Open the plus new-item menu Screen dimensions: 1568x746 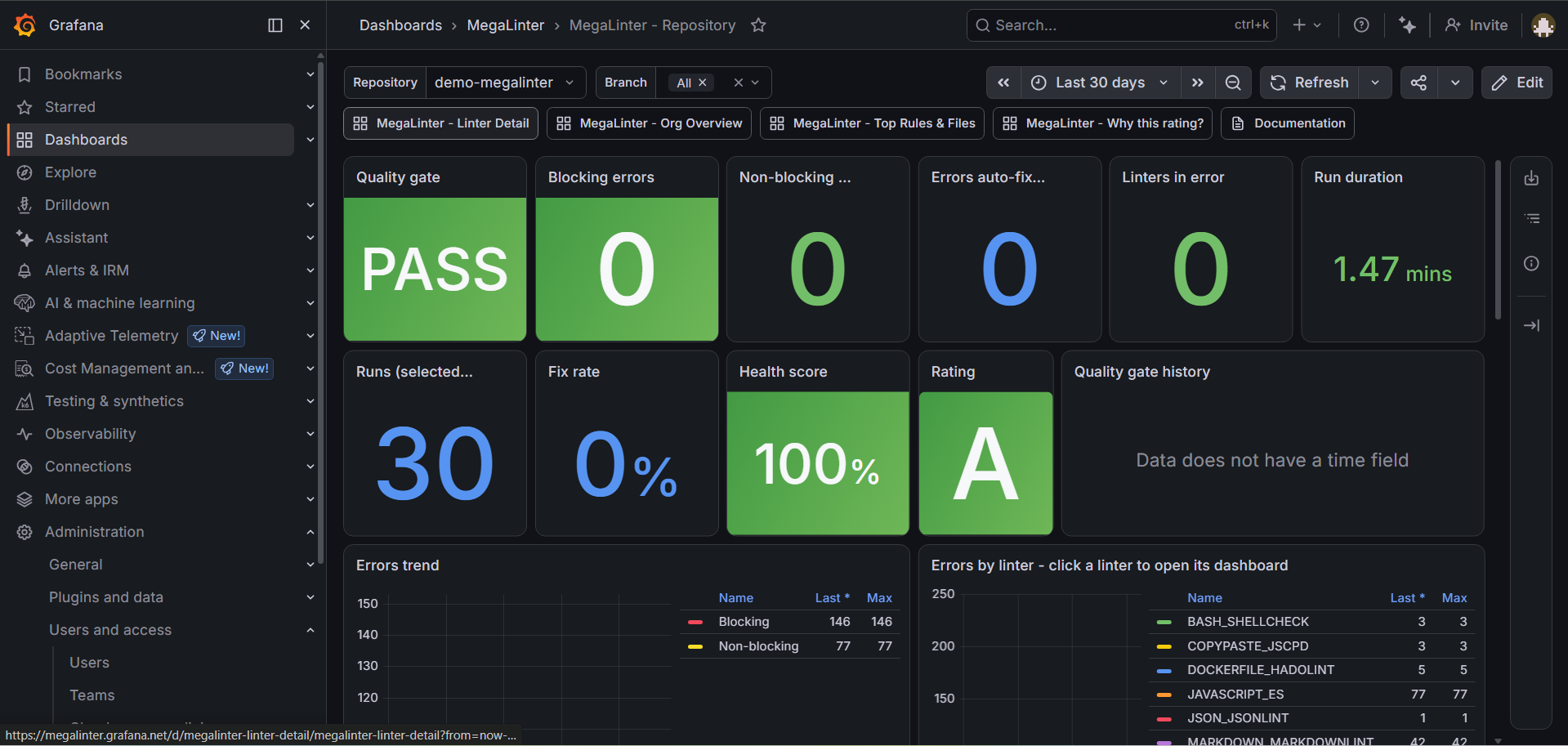1307,25
